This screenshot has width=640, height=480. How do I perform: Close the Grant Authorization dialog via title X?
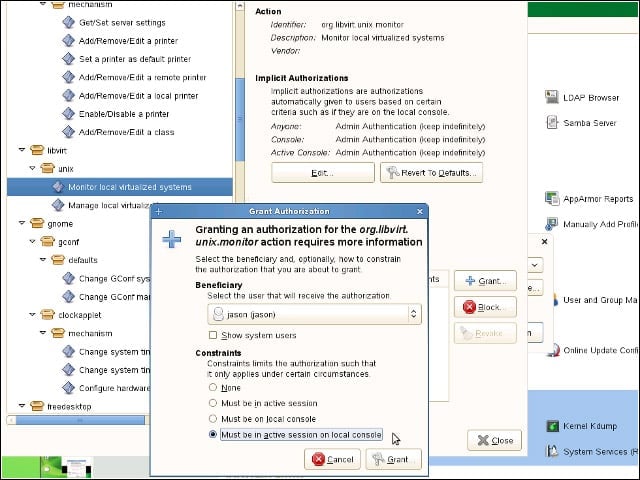point(420,211)
